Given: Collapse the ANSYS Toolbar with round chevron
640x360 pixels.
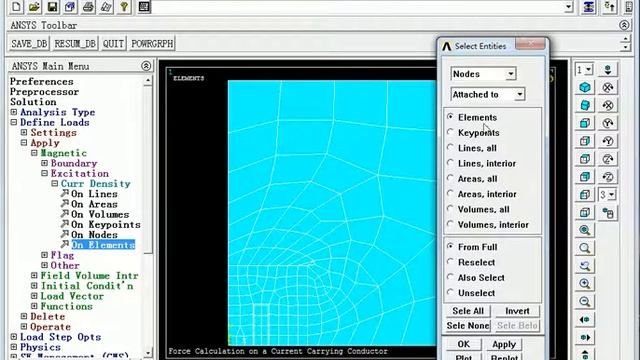Looking at the screenshot, I should click(x=624, y=25).
